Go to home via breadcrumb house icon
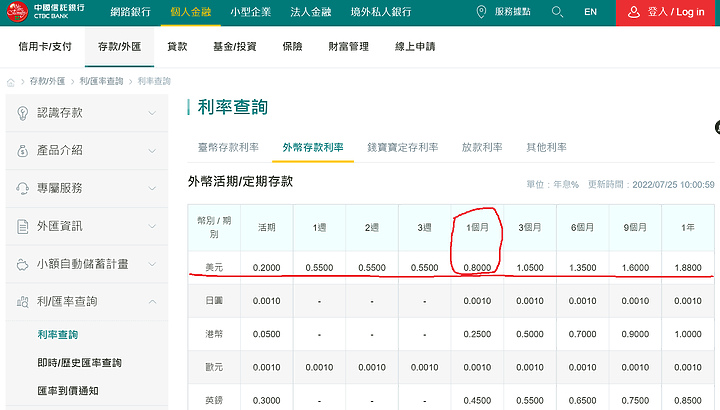 (x=11, y=82)
